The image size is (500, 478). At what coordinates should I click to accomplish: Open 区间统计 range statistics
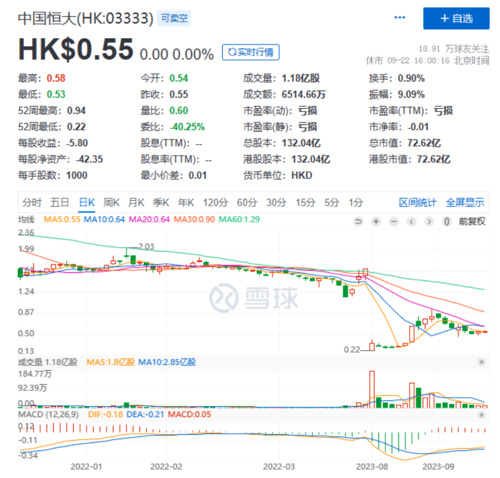pyautogui.click(x=418, y=202)
